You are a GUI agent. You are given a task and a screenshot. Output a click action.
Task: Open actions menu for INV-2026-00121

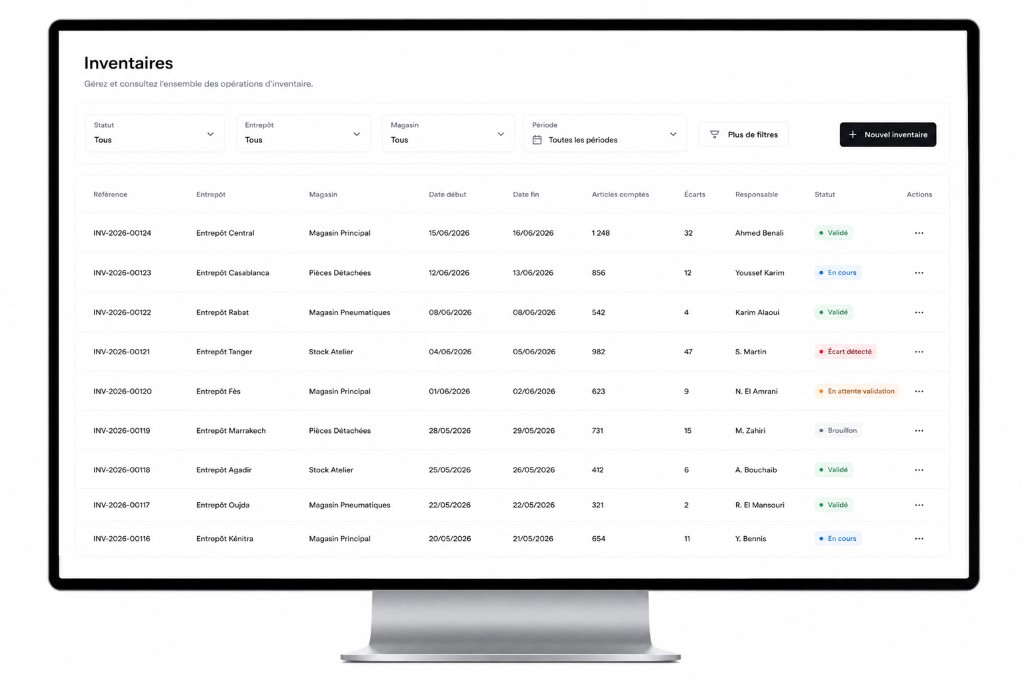(919, 351)
